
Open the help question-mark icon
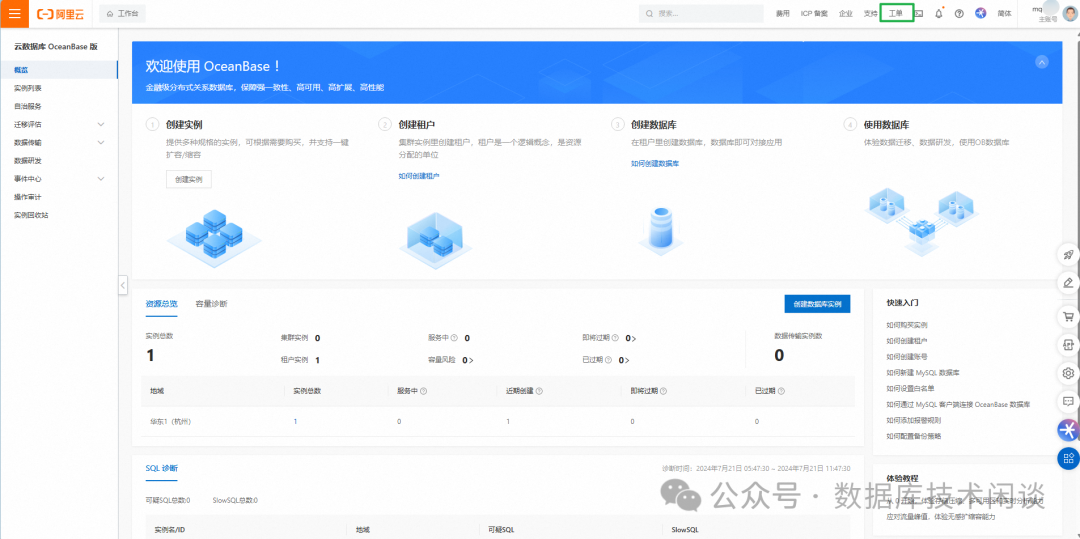959,14
